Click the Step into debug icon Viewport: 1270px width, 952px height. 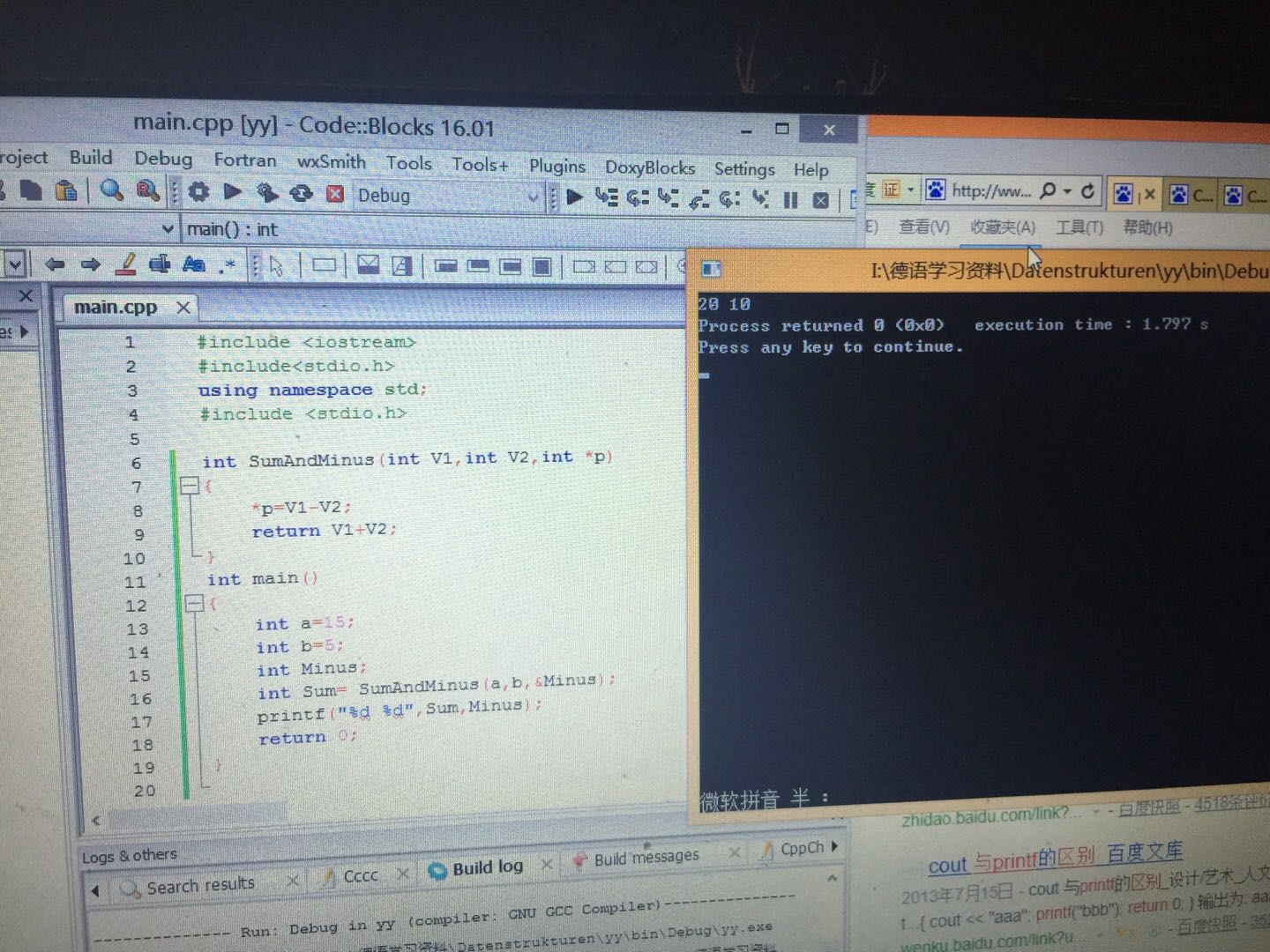tap(668, 198)
